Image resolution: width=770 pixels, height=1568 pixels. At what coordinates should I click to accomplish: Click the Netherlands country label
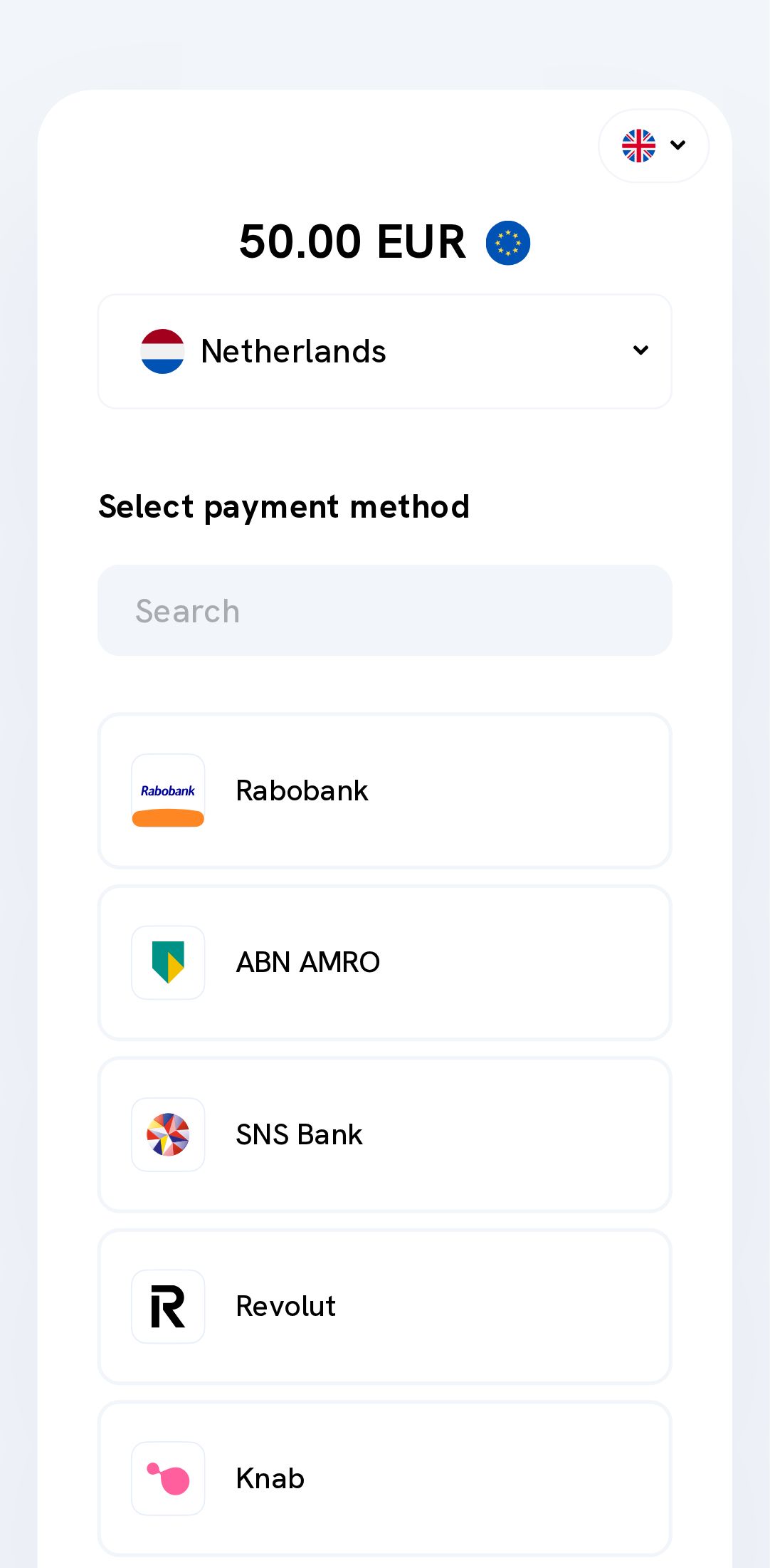293,351
